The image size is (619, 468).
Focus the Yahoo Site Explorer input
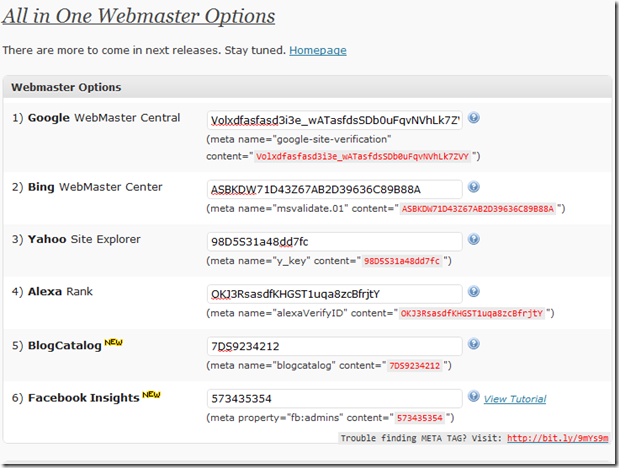click(x=334, y=242)
